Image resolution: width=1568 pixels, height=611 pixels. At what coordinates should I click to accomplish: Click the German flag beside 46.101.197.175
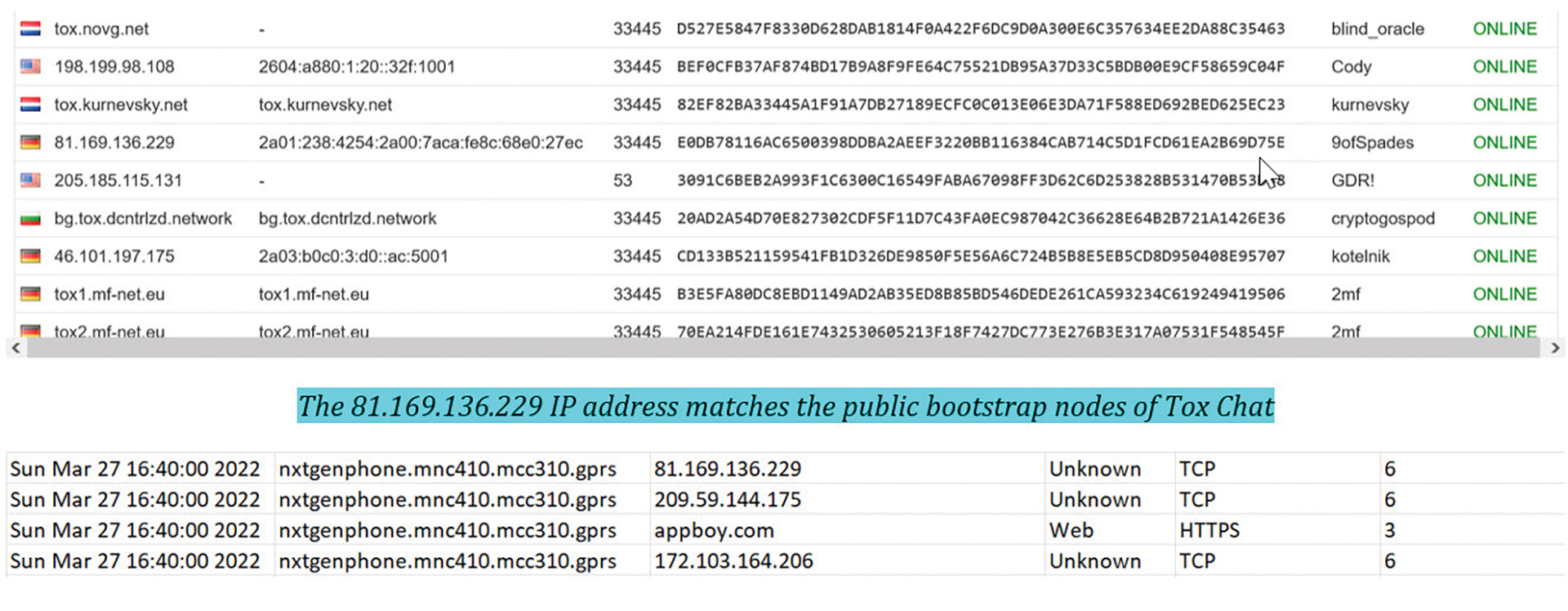[x=30, y=256]
